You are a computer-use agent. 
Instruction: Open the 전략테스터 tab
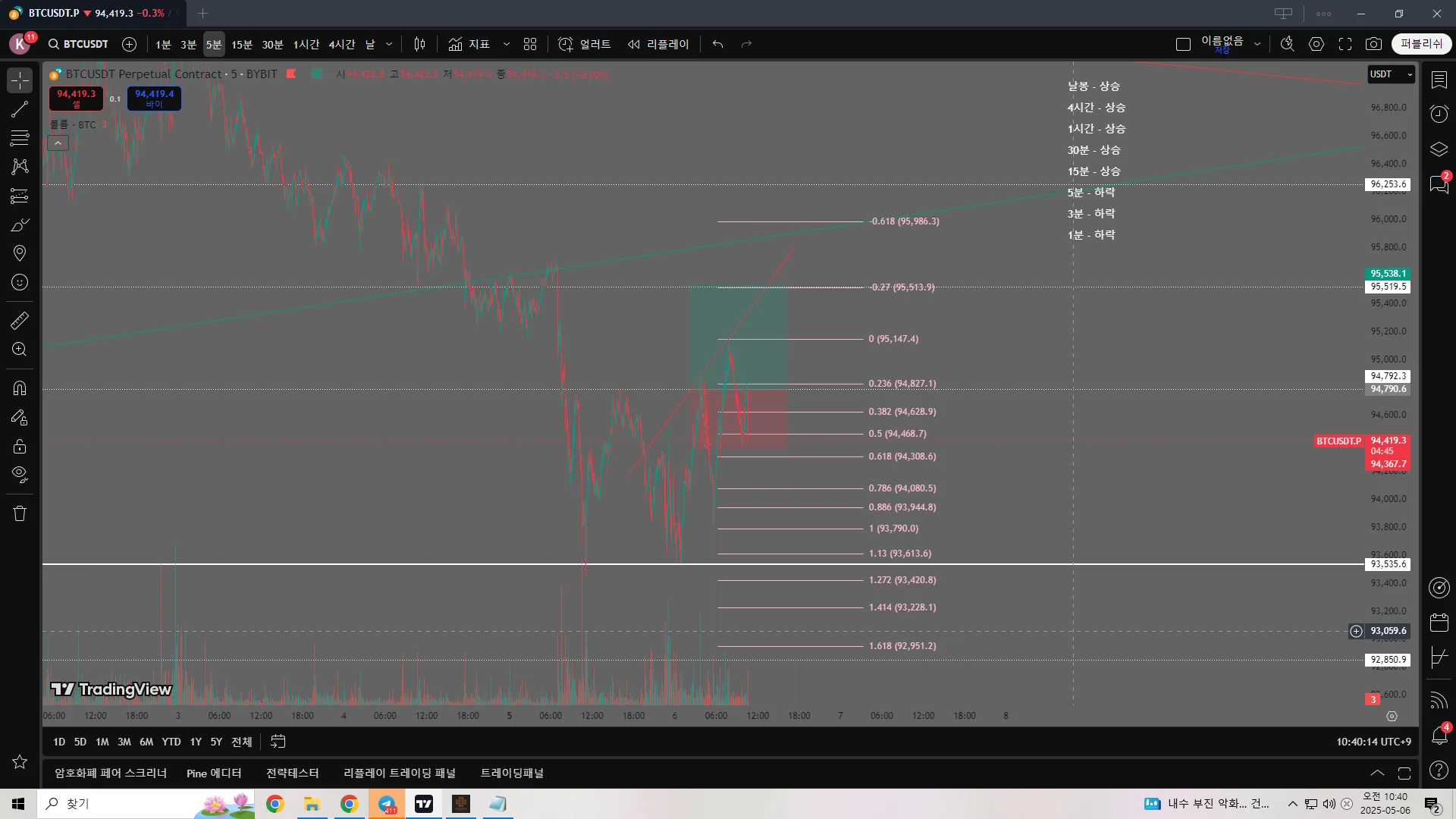[292, 773]
